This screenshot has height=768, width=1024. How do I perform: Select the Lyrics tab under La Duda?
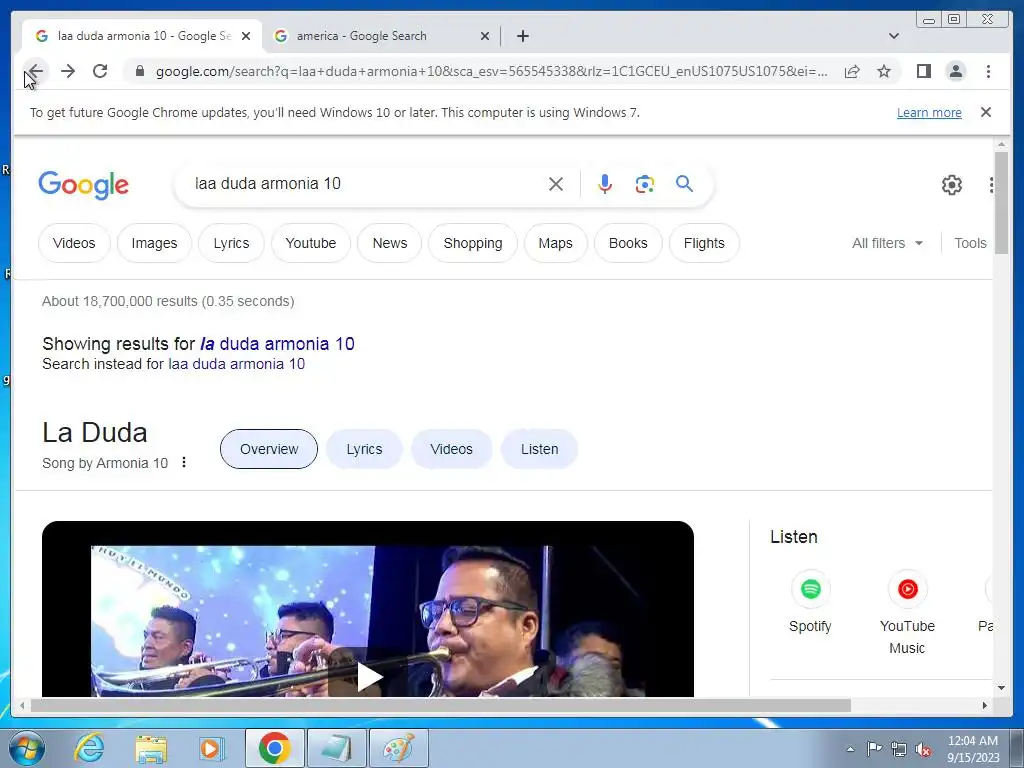tap(364, 449)
